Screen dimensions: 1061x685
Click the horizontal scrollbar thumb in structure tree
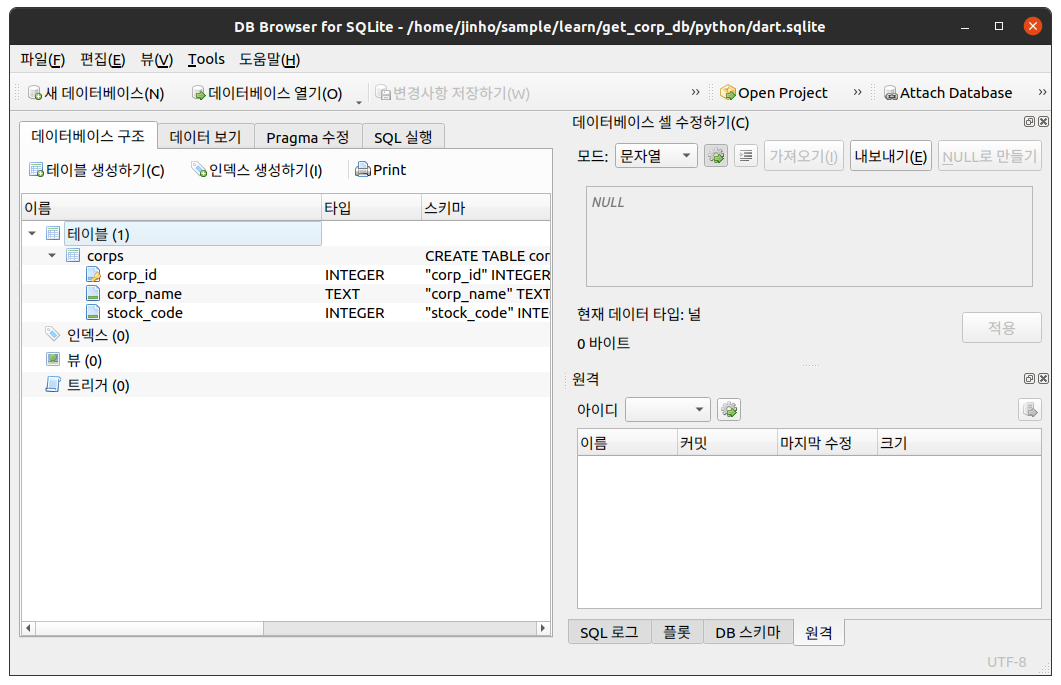coord(149,628)
